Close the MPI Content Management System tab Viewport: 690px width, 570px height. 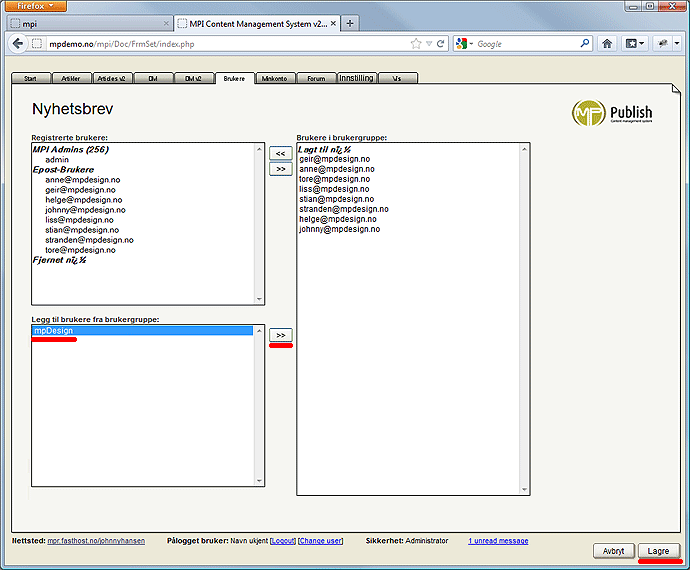click(x=333, y=24)
